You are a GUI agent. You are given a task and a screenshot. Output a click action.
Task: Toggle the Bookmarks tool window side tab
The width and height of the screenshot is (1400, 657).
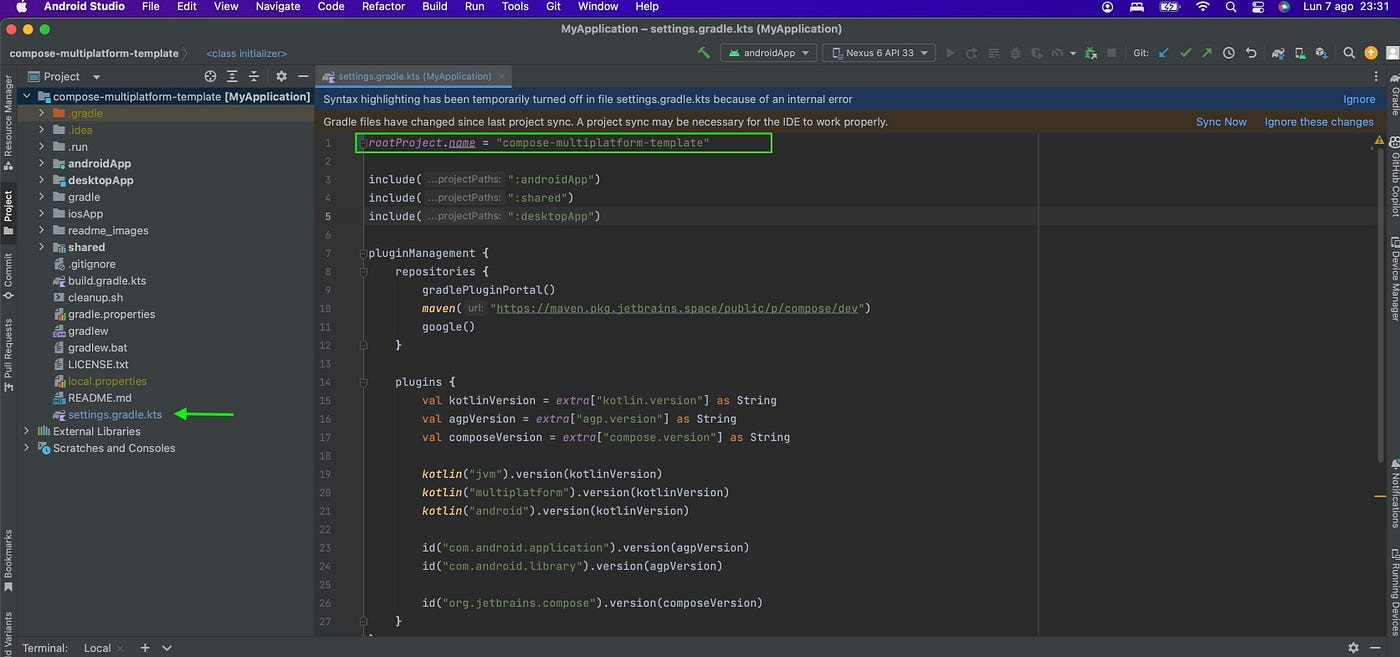[x=8, y=555]
